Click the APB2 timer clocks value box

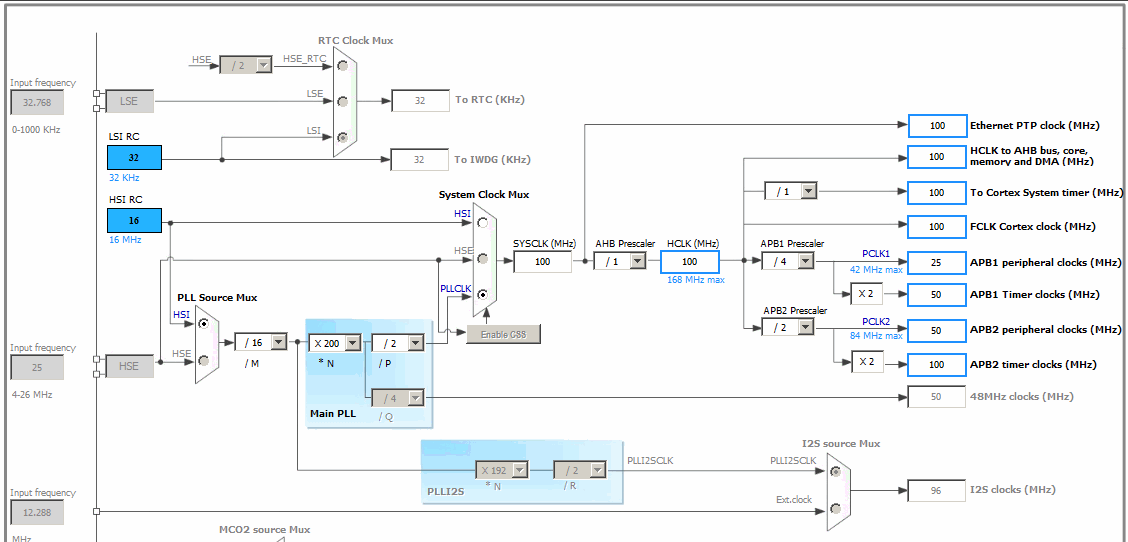point(937,365)
